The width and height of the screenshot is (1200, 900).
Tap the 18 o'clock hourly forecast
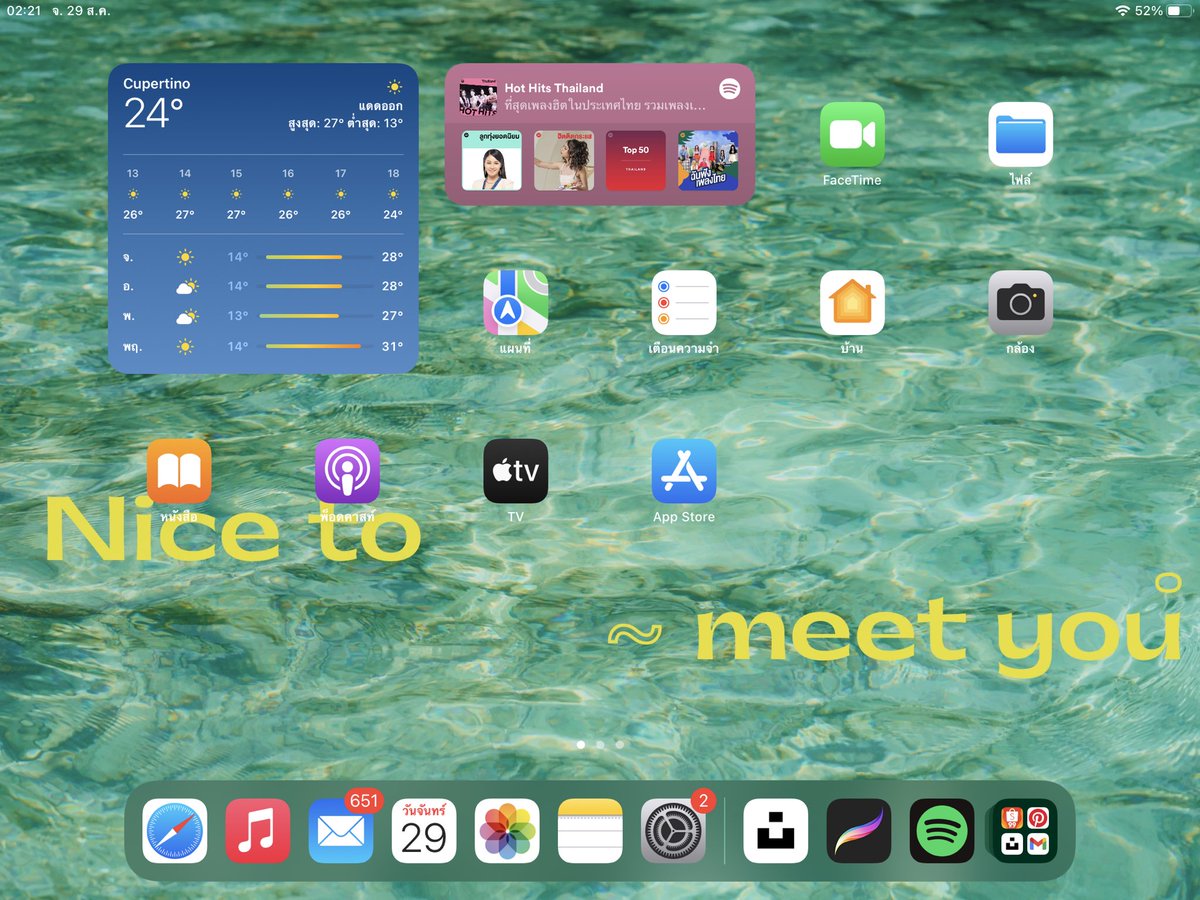click(x=393, y=194)
